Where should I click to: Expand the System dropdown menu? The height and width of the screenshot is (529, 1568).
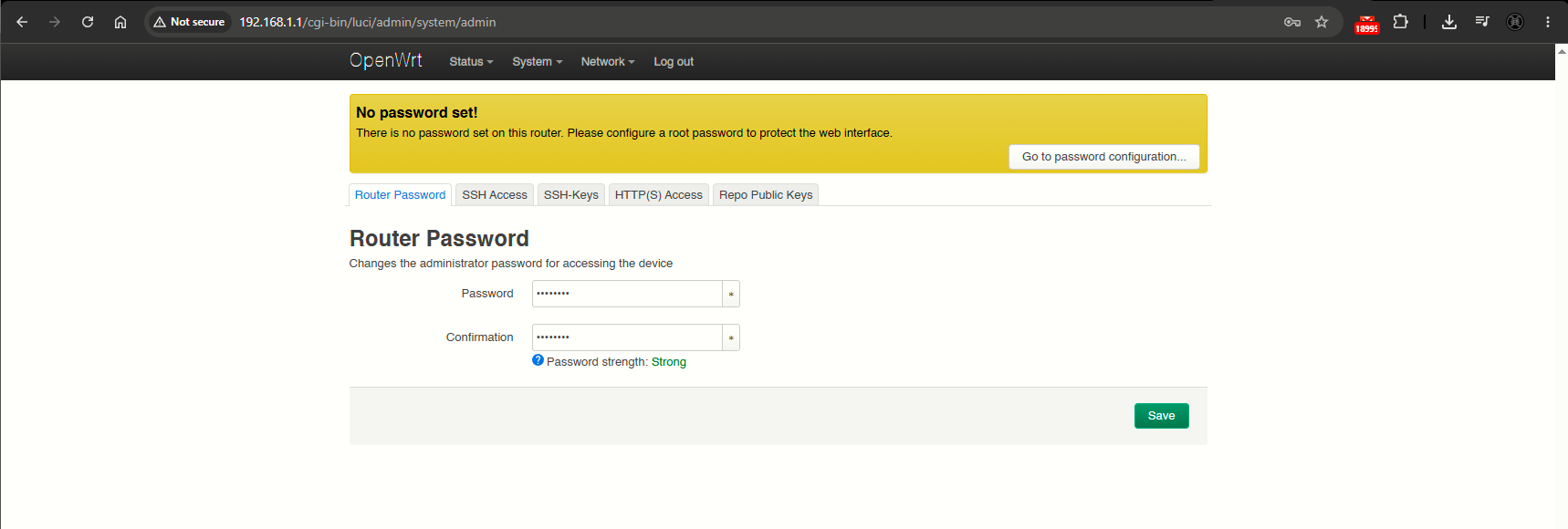(537, 62)
